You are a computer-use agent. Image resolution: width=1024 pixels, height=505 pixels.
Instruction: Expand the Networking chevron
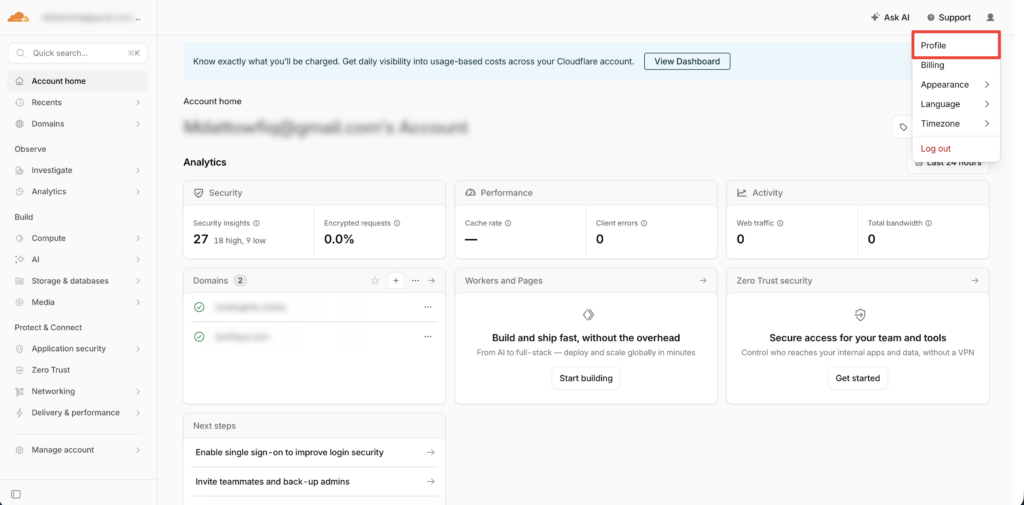point(138,391)
